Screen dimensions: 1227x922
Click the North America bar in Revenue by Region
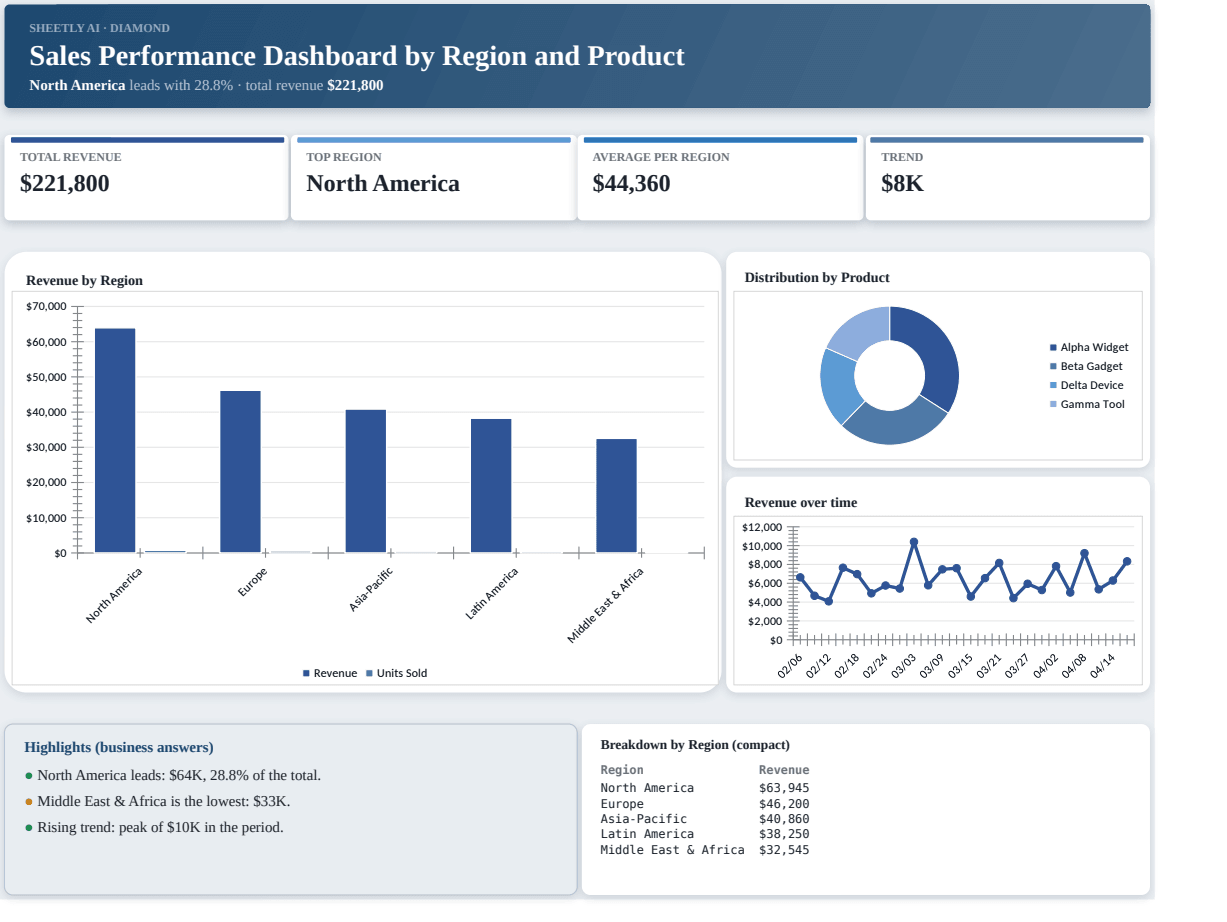point(115,440)
